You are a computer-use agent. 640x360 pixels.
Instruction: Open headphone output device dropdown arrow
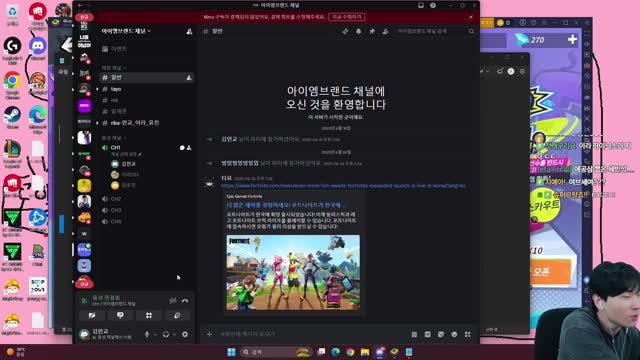pyautogui.click(x=174, y=335)
